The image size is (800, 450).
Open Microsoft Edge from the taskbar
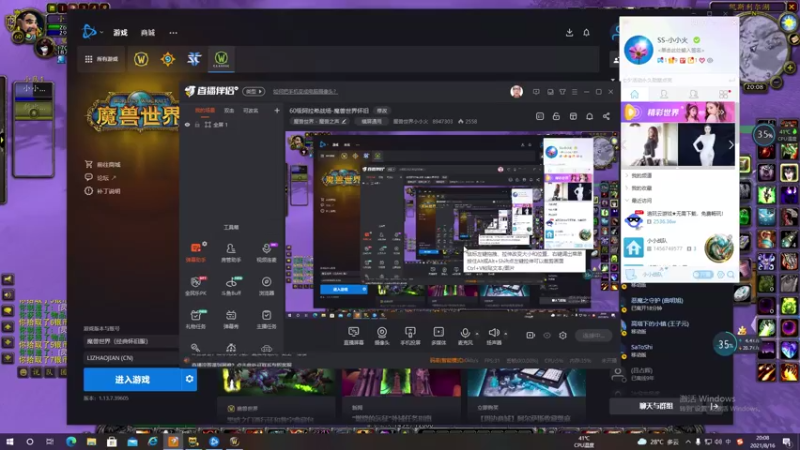coord(71,441)
